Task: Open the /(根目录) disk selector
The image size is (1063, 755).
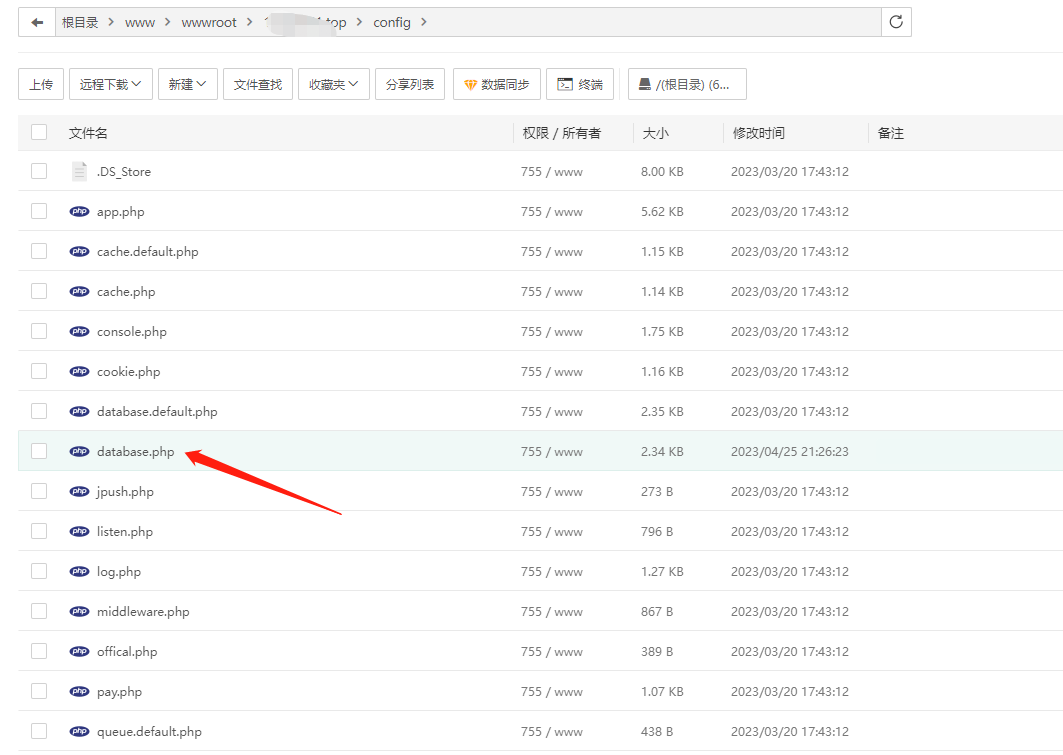Action: pos(687,84)
